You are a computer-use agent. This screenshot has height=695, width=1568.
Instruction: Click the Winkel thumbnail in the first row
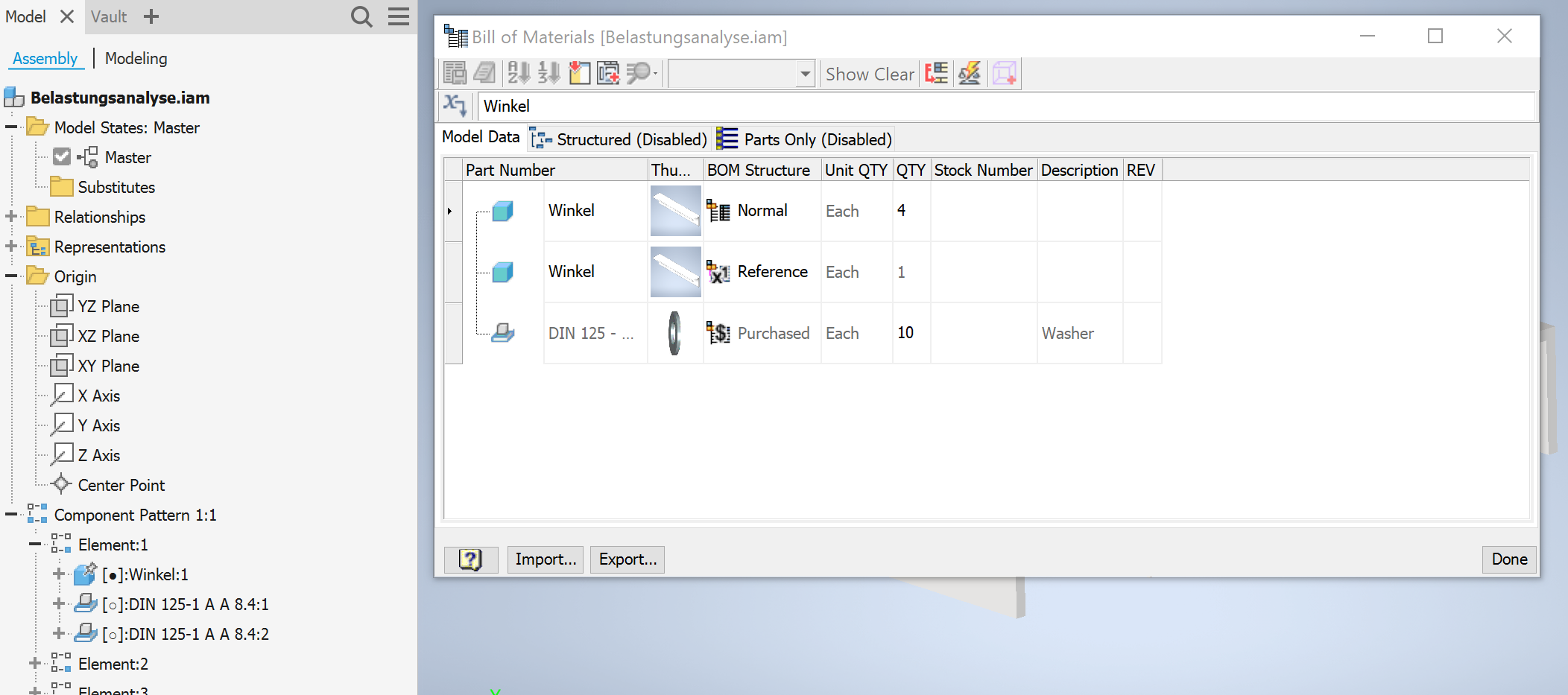[x=674, y=211]
